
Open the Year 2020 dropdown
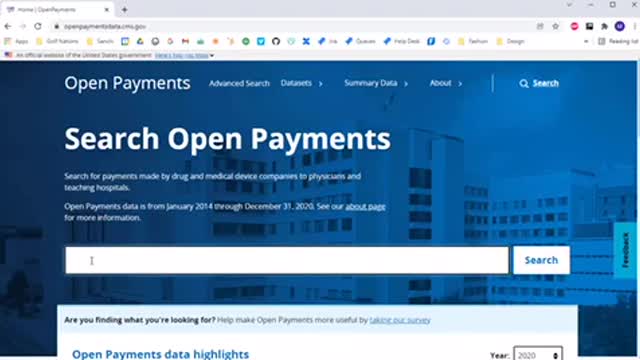(538, 355)
